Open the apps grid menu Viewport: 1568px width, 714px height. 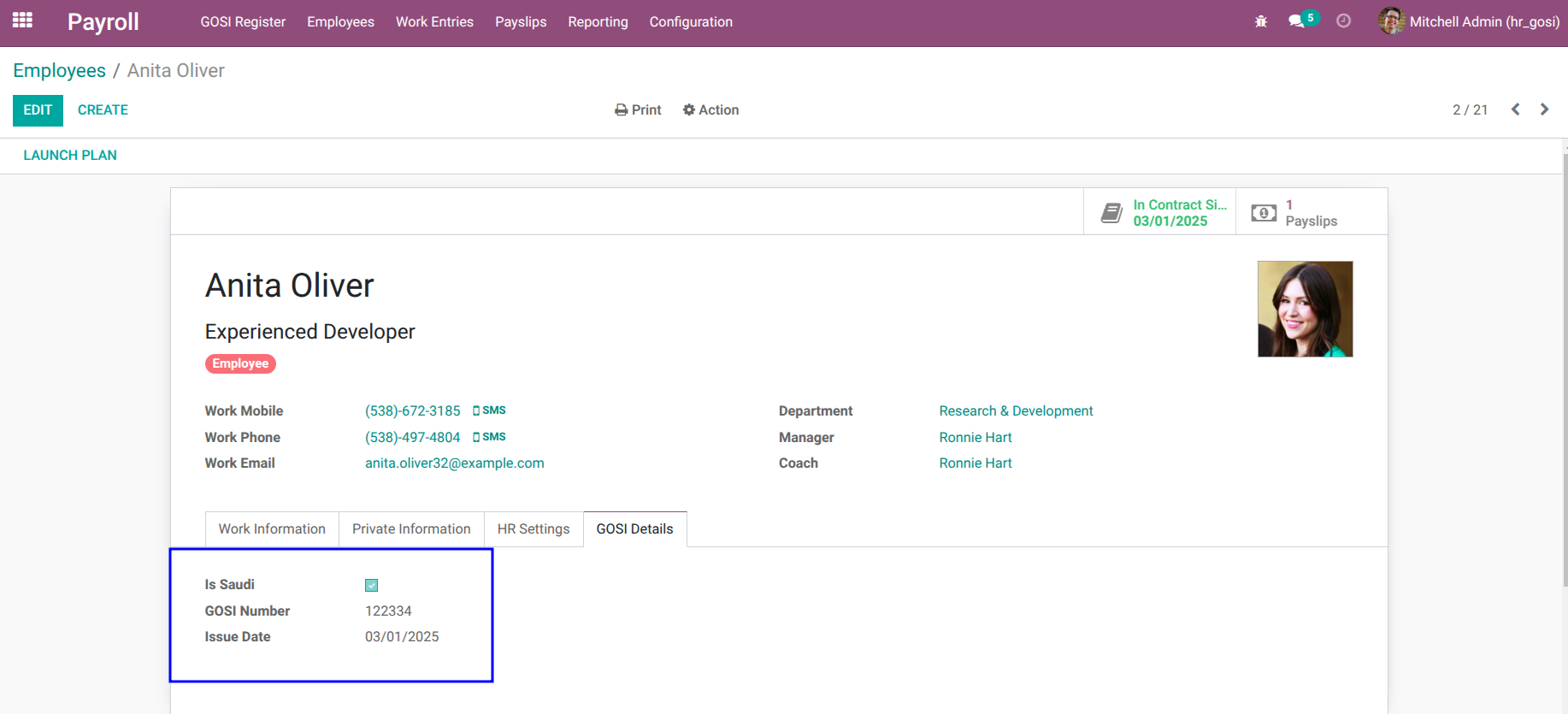click(x=22, y=21)
